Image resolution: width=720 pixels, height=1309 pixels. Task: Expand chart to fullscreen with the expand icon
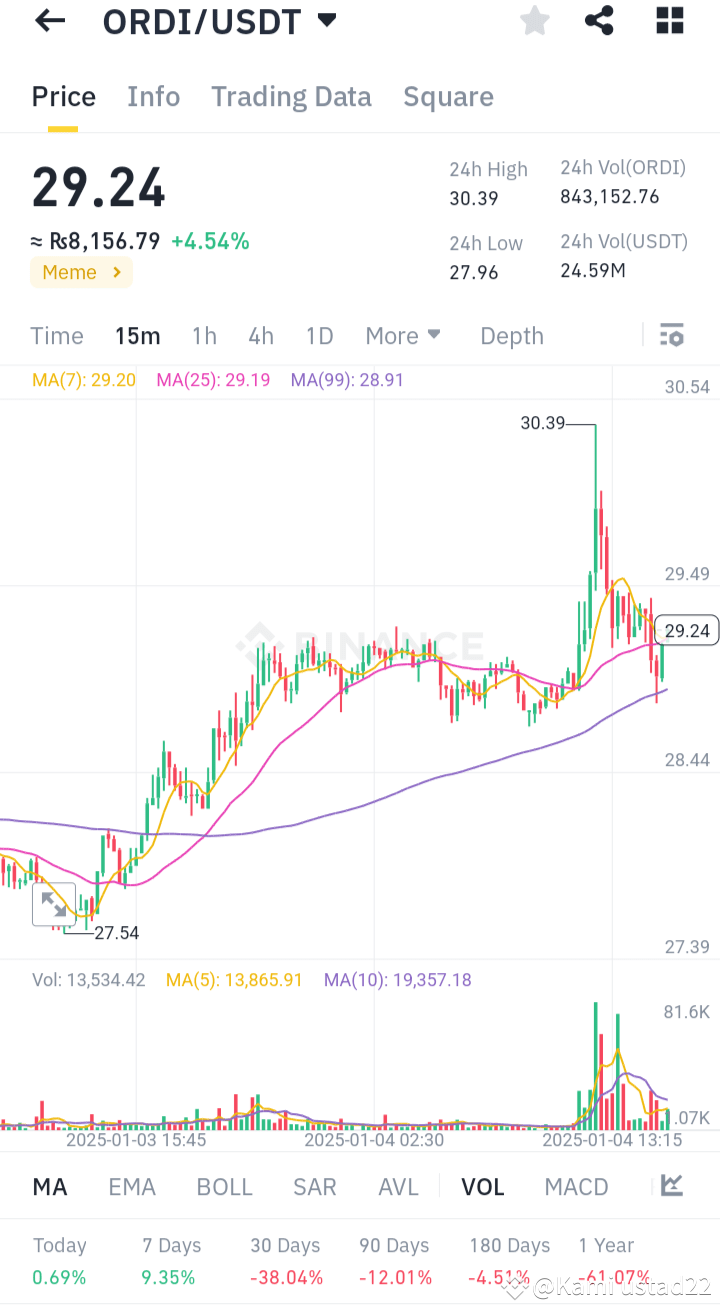pos(55,904)
